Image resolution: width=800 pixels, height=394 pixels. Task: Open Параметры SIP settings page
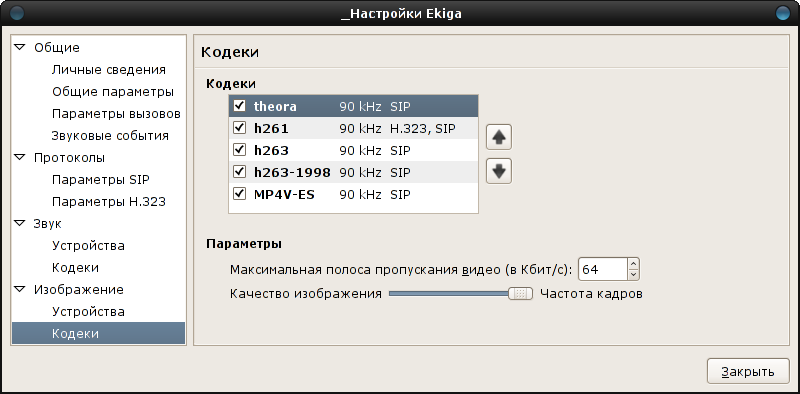coord(101,180)
